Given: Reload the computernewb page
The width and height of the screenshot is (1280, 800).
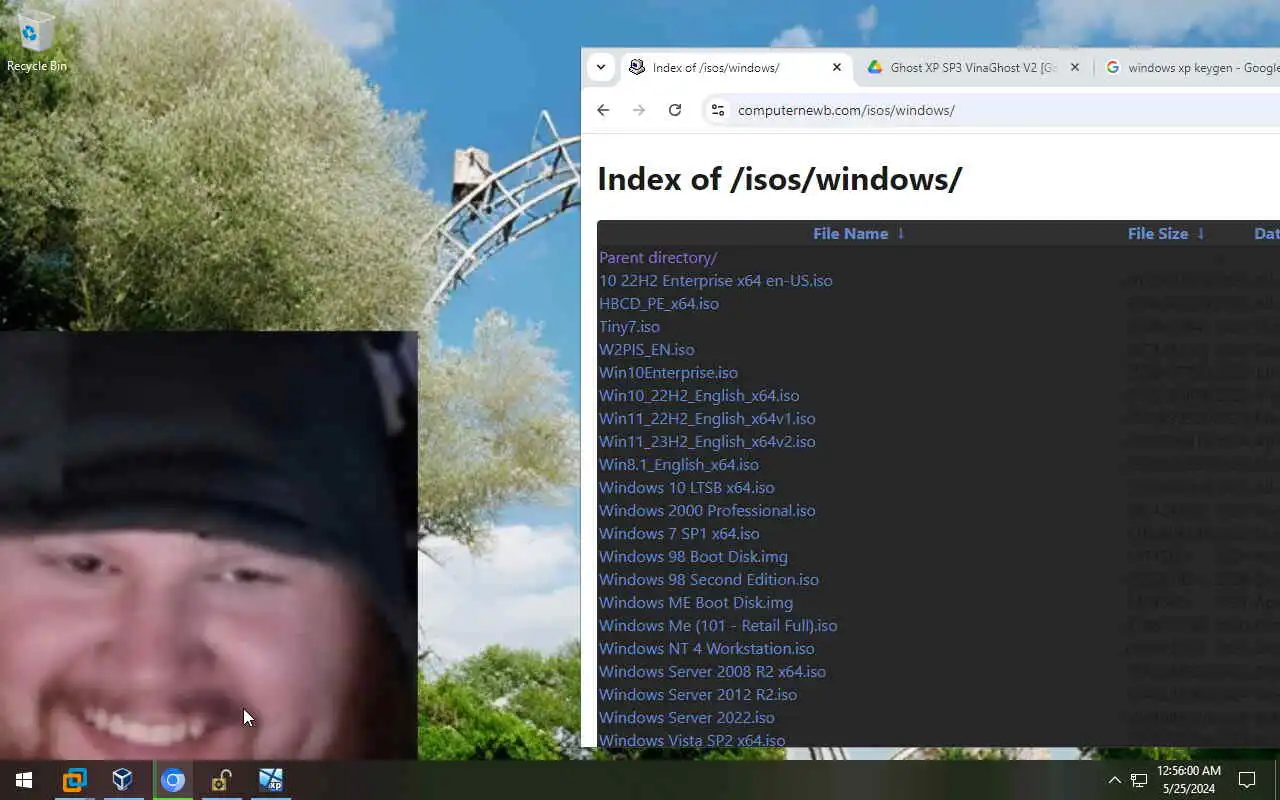Looking at the screenshot, I should 675,110.
